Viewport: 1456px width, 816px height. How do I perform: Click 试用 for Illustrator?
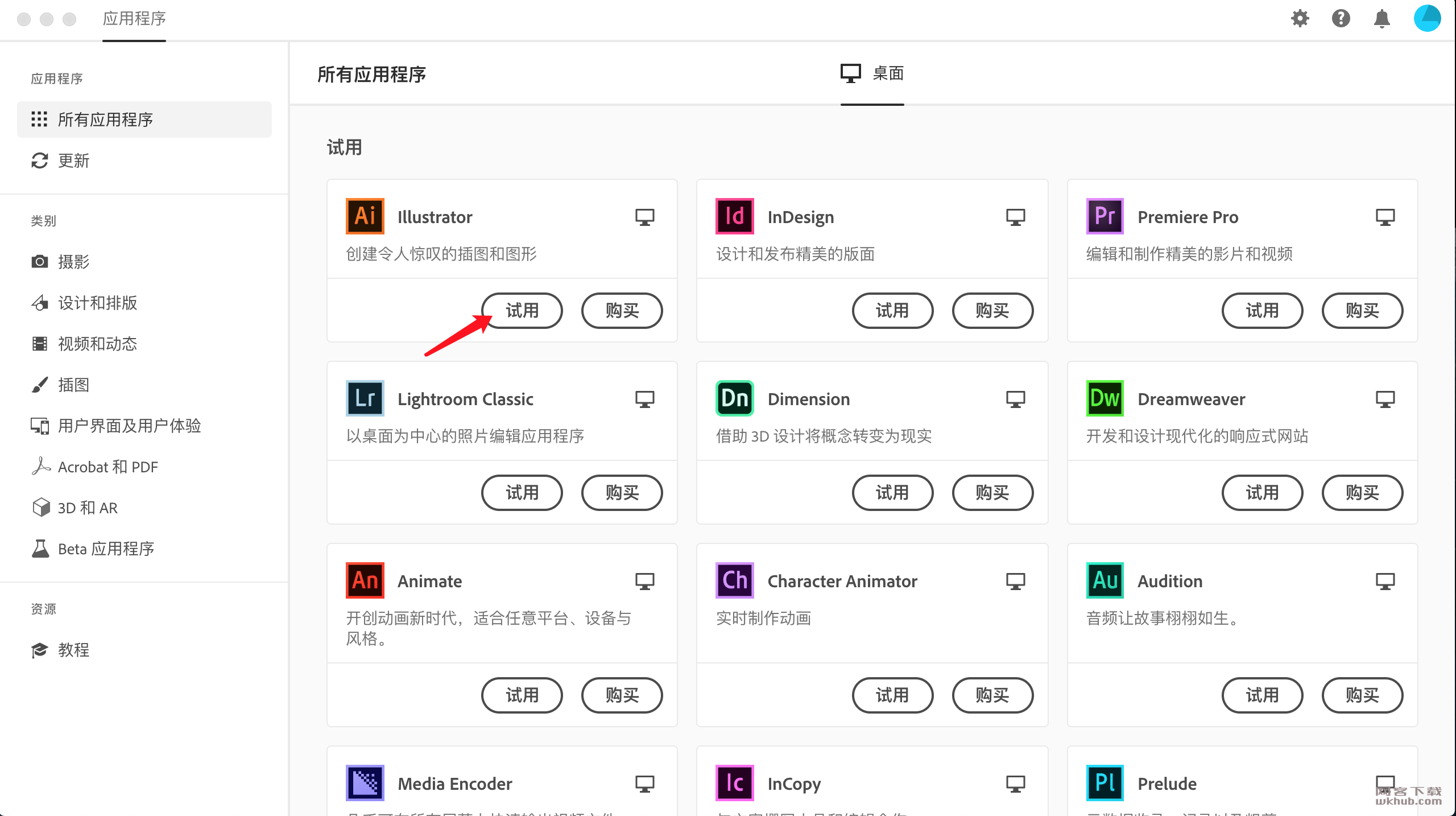tap(522, 311)
